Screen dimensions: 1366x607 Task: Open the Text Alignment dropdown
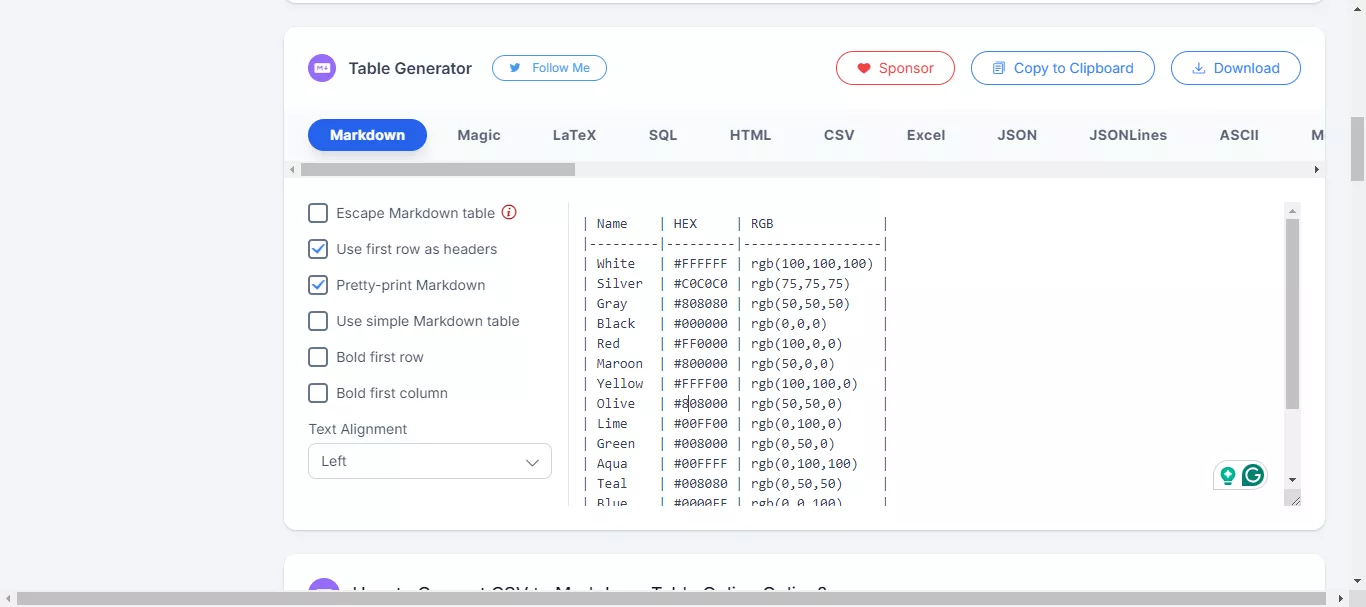click(429, 461)
